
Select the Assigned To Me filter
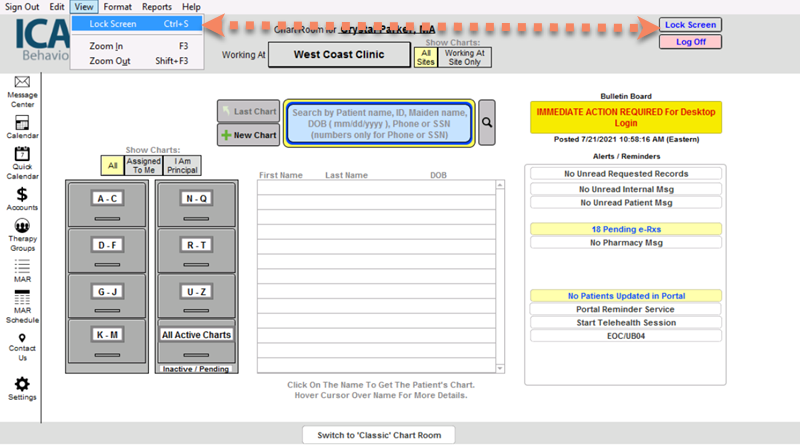[x=144, y=165]
